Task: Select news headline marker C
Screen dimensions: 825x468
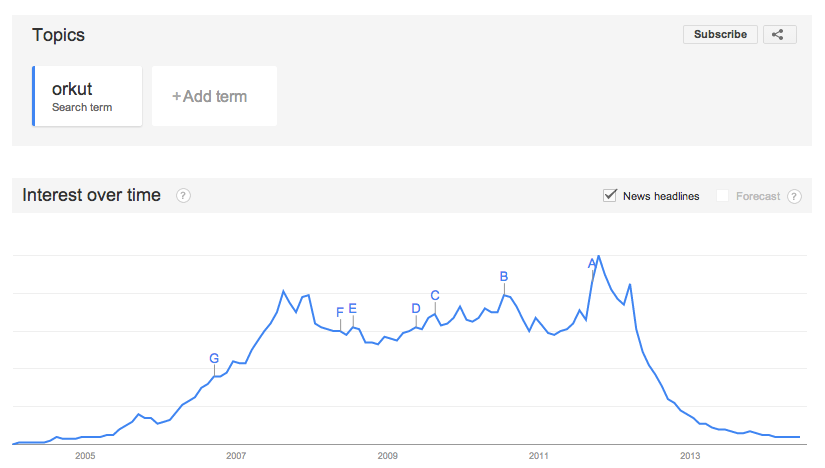Action: point(435,295)
